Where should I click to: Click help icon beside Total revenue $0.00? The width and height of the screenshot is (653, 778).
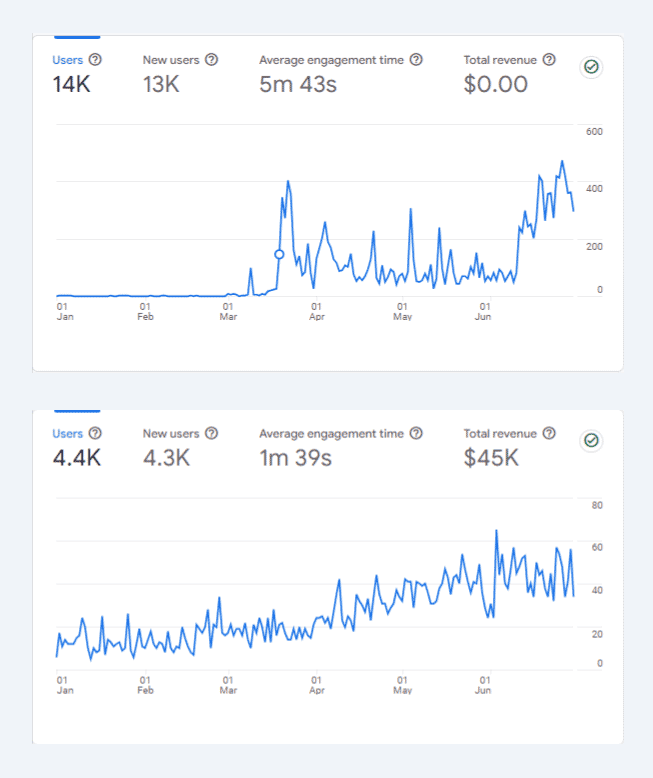coord(549,60)
